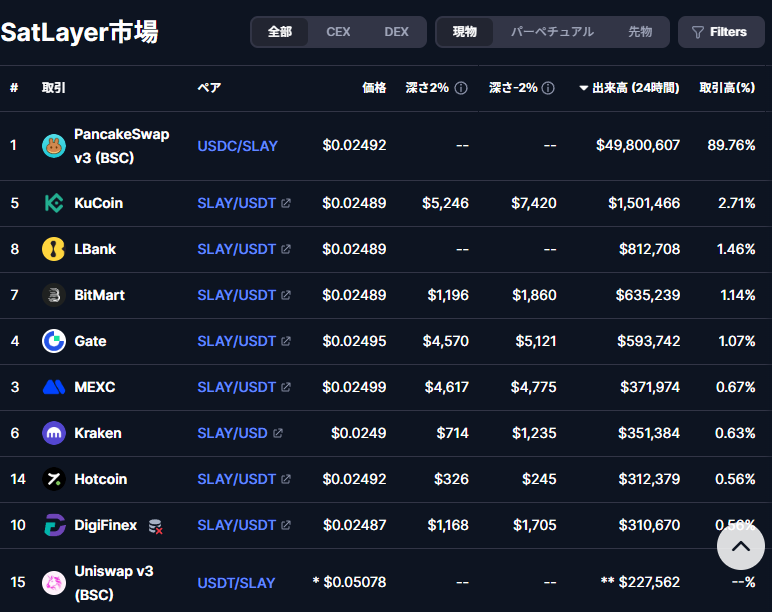The image size is (772, 612).
Task: Open the LBank exchange name link
Action: (95, 249)
